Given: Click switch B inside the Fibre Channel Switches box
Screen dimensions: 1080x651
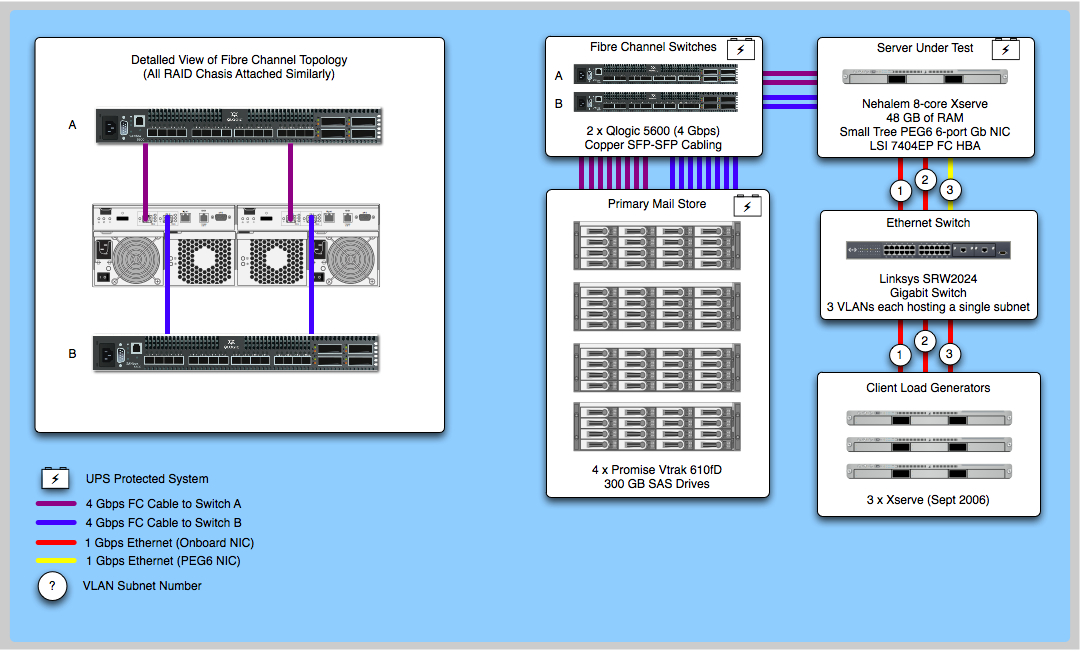Looking at the screenshot, I should point(656,102).
